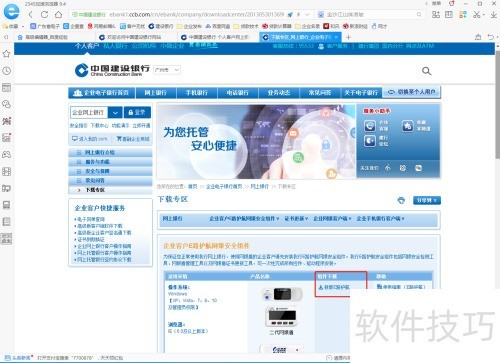Click the 在线客服 service assistant icon
The image size is (500, 363).
[370, 126]
